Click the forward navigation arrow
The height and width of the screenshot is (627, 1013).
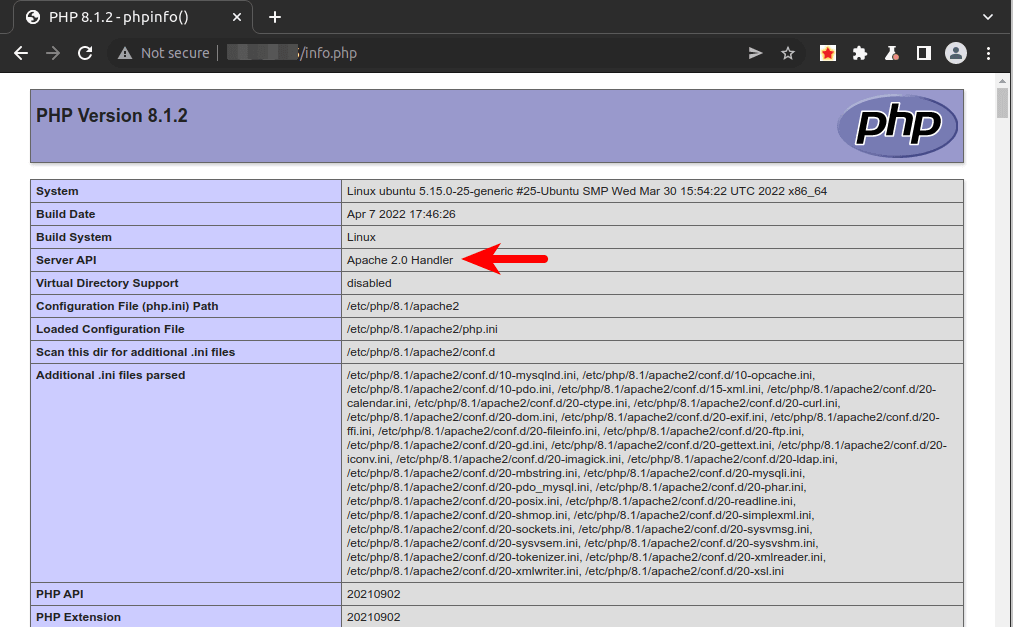coord(53,53)
